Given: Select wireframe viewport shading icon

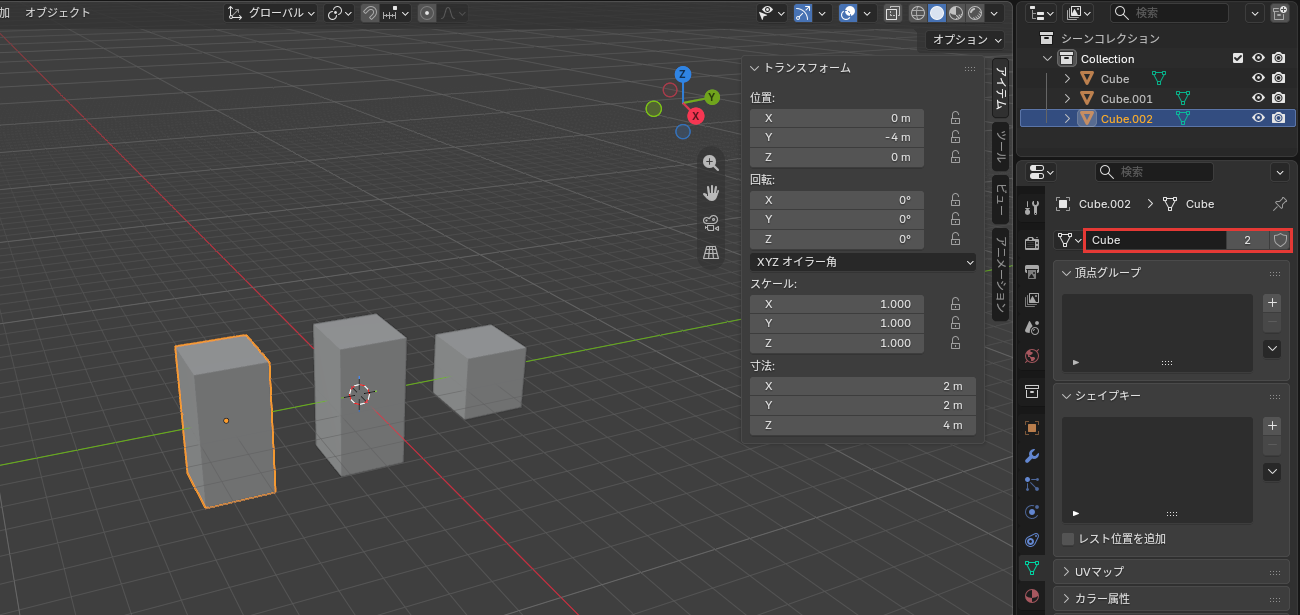Looking at the screenshot, I should (917, 13).
